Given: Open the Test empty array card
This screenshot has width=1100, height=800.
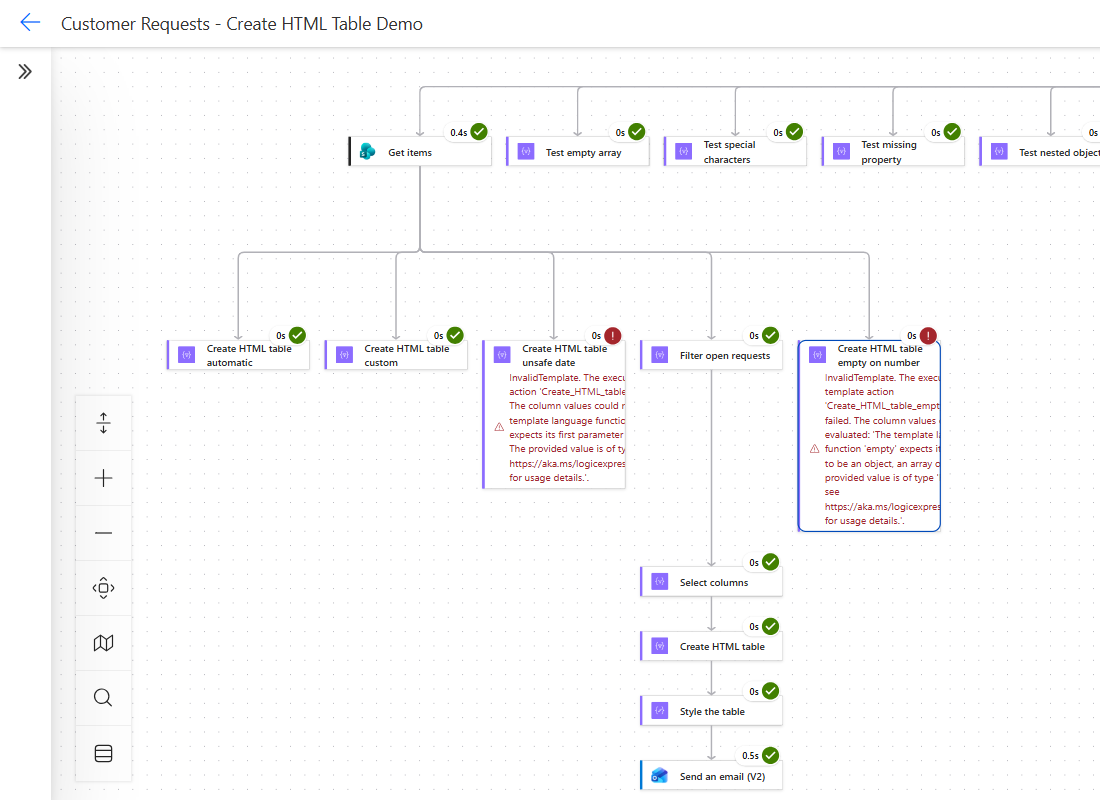Looking at the screenshot, I should click(x=578, y=152).
